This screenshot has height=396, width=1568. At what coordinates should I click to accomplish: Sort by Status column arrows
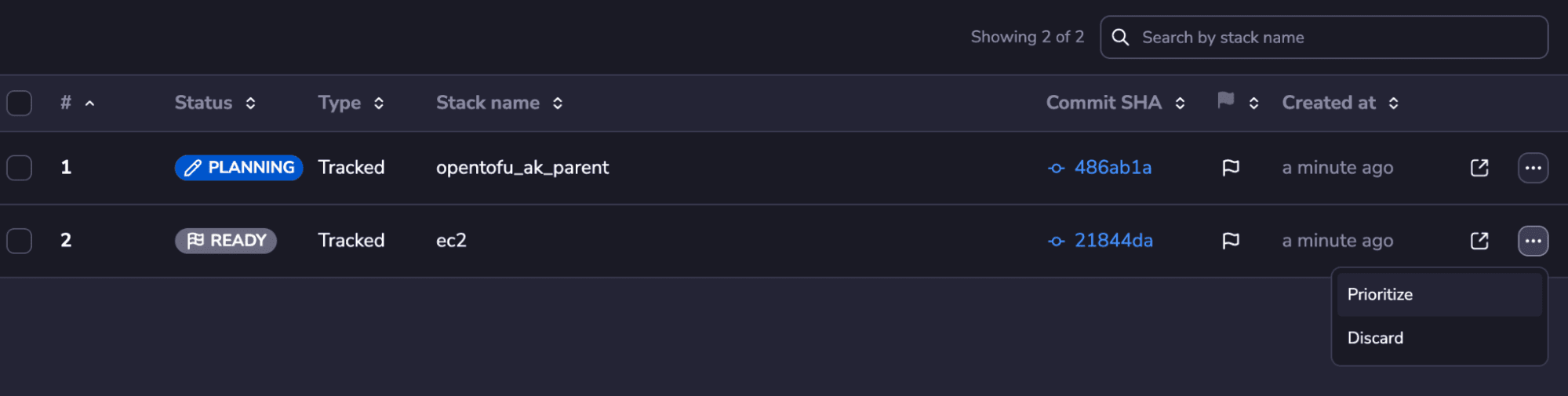point(250,103)
